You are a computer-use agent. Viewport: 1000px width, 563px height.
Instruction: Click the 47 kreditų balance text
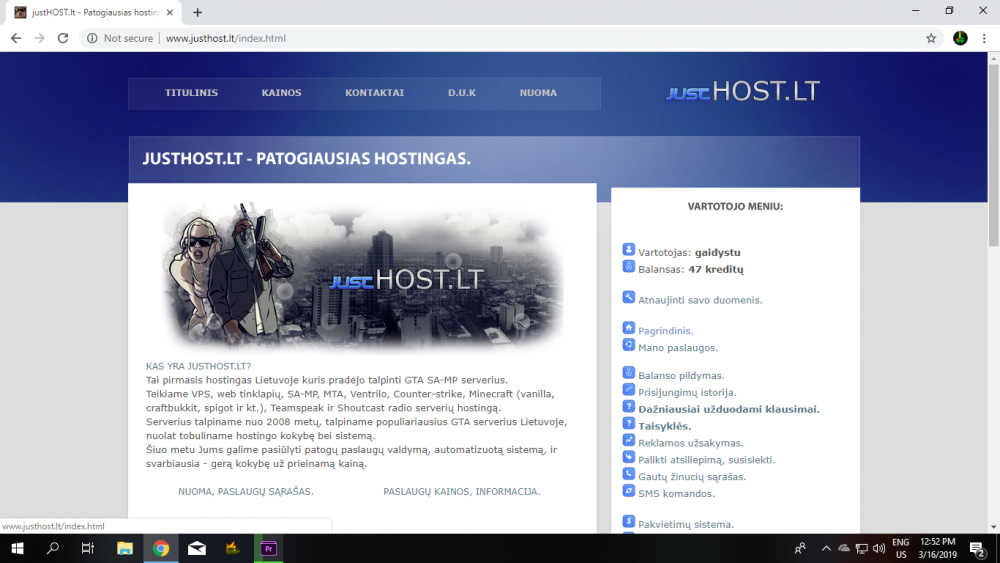coord(716,270)
